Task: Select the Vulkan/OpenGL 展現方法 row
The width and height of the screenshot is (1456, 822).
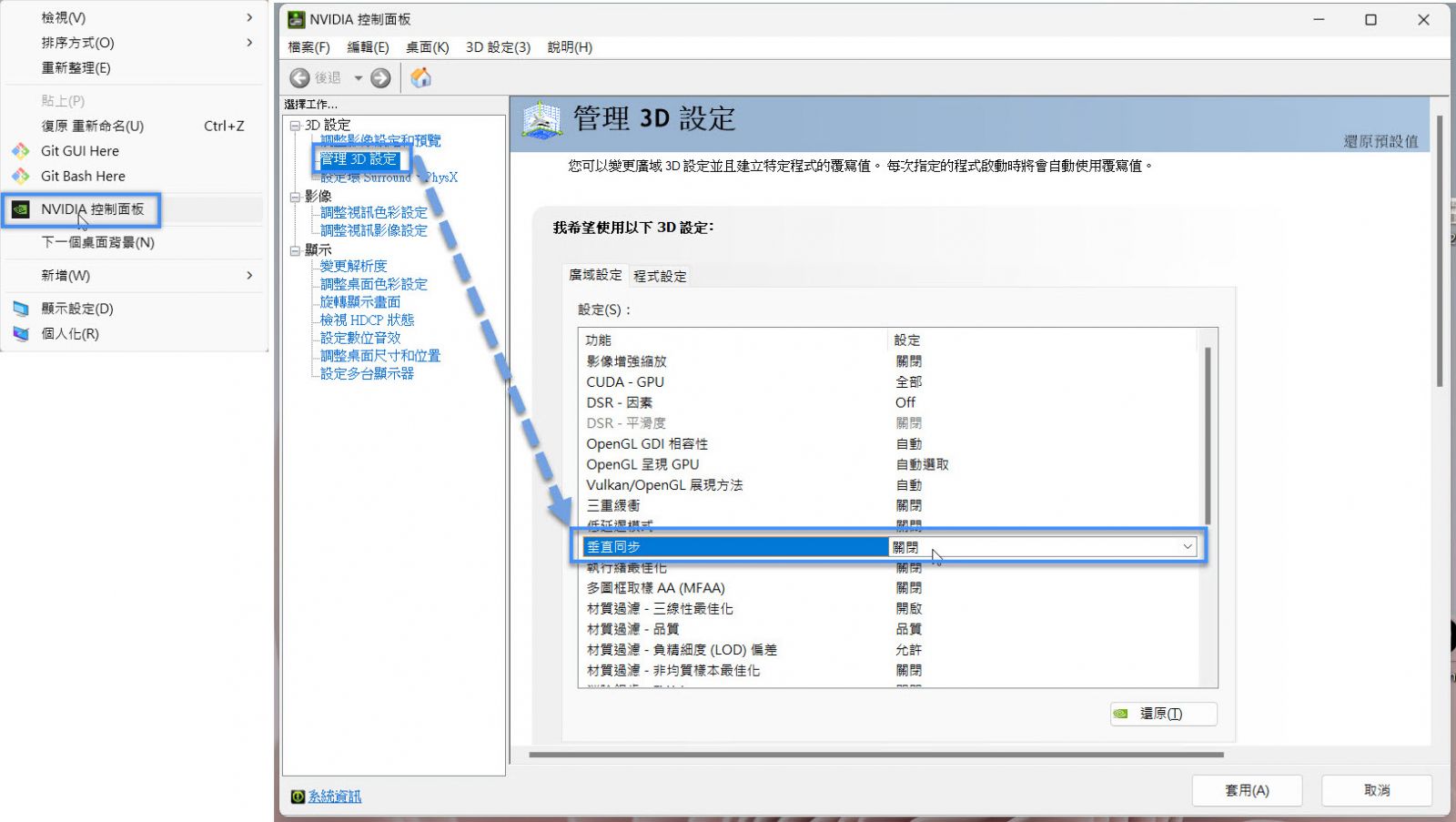Action: (x=890, y=485)
